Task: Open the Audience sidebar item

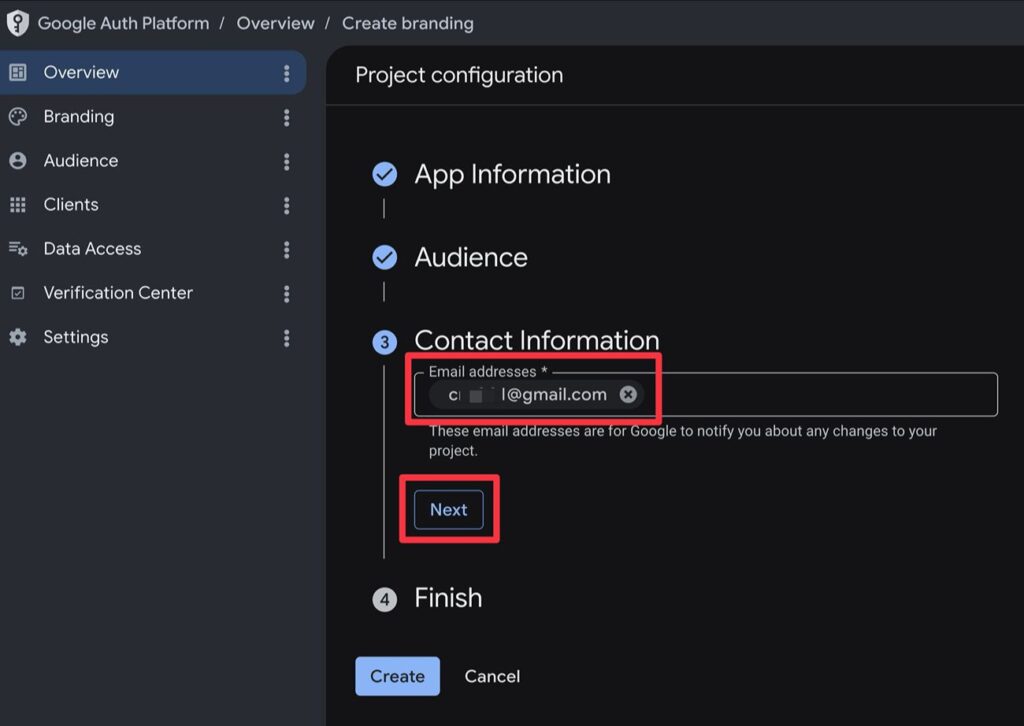Action: [x=152, y=161]
